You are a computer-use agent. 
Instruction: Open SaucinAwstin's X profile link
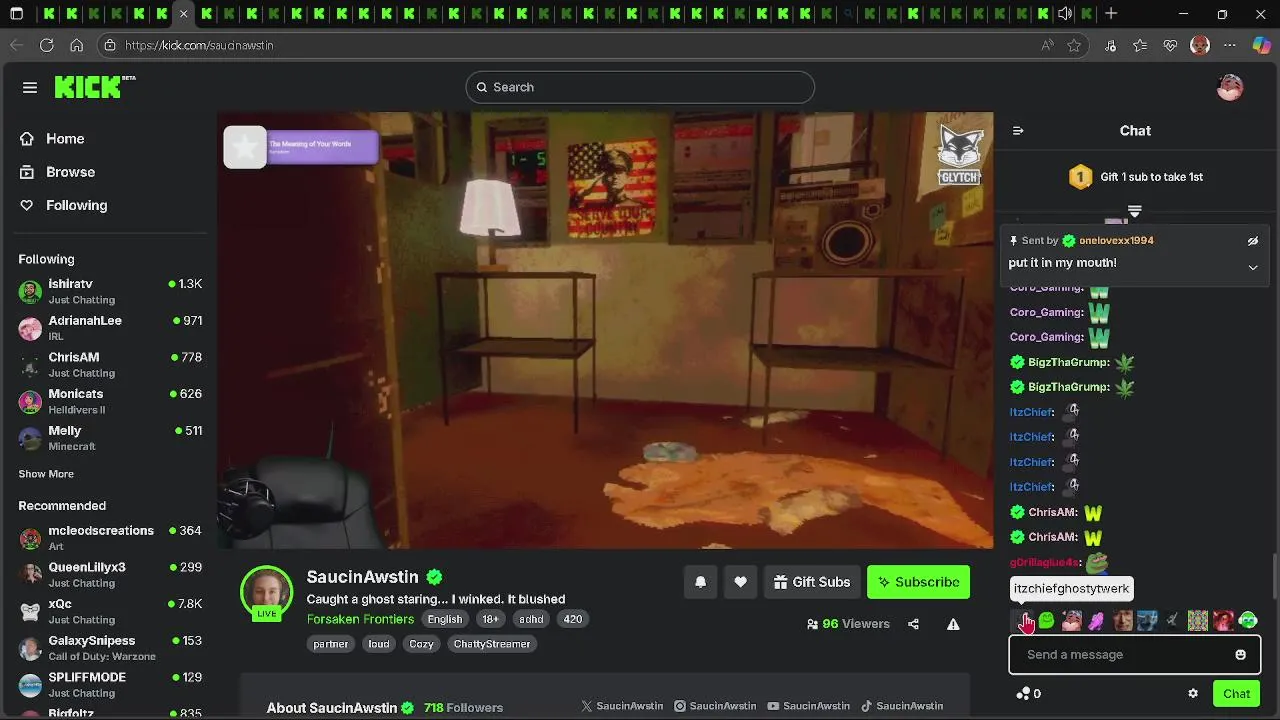click(x=622, y=706)
